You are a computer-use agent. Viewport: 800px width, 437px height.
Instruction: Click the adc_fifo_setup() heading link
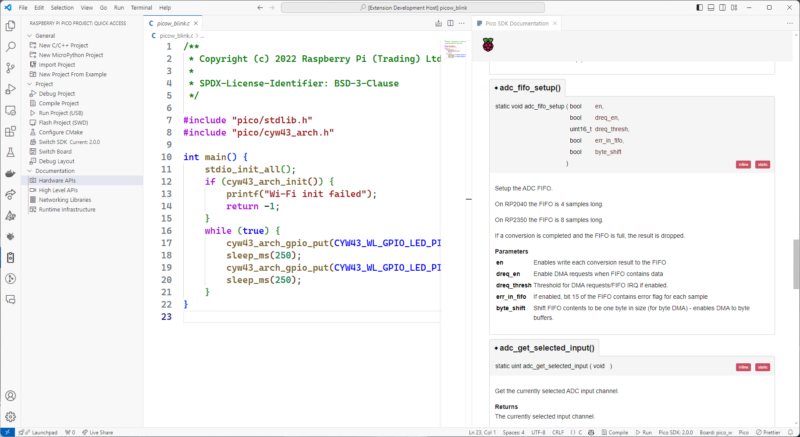click(x=530, y=88)
